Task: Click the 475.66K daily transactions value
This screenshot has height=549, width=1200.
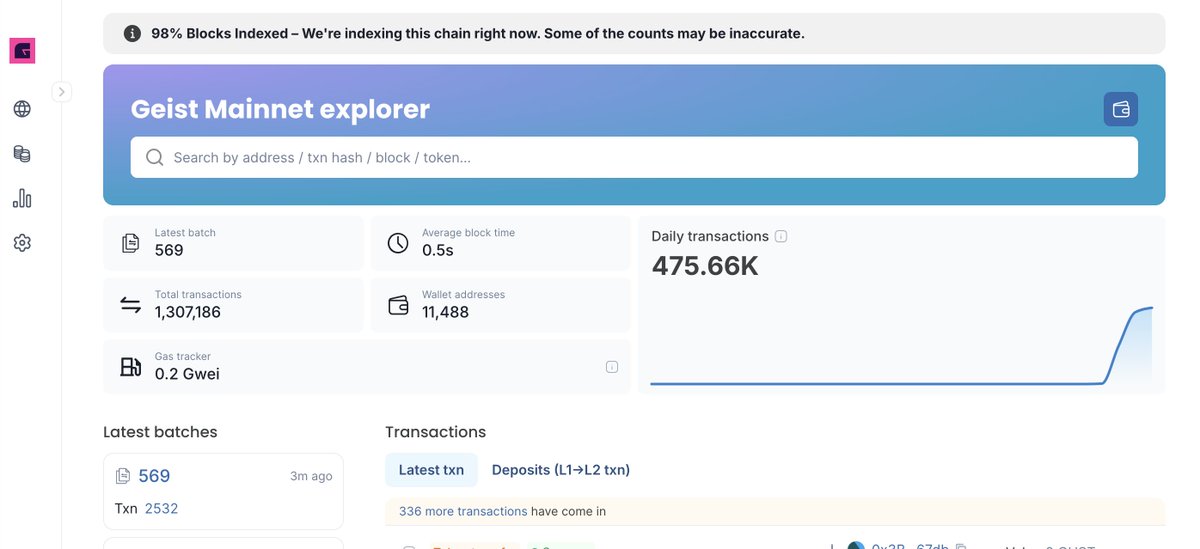Action: [x=705, y=266]
